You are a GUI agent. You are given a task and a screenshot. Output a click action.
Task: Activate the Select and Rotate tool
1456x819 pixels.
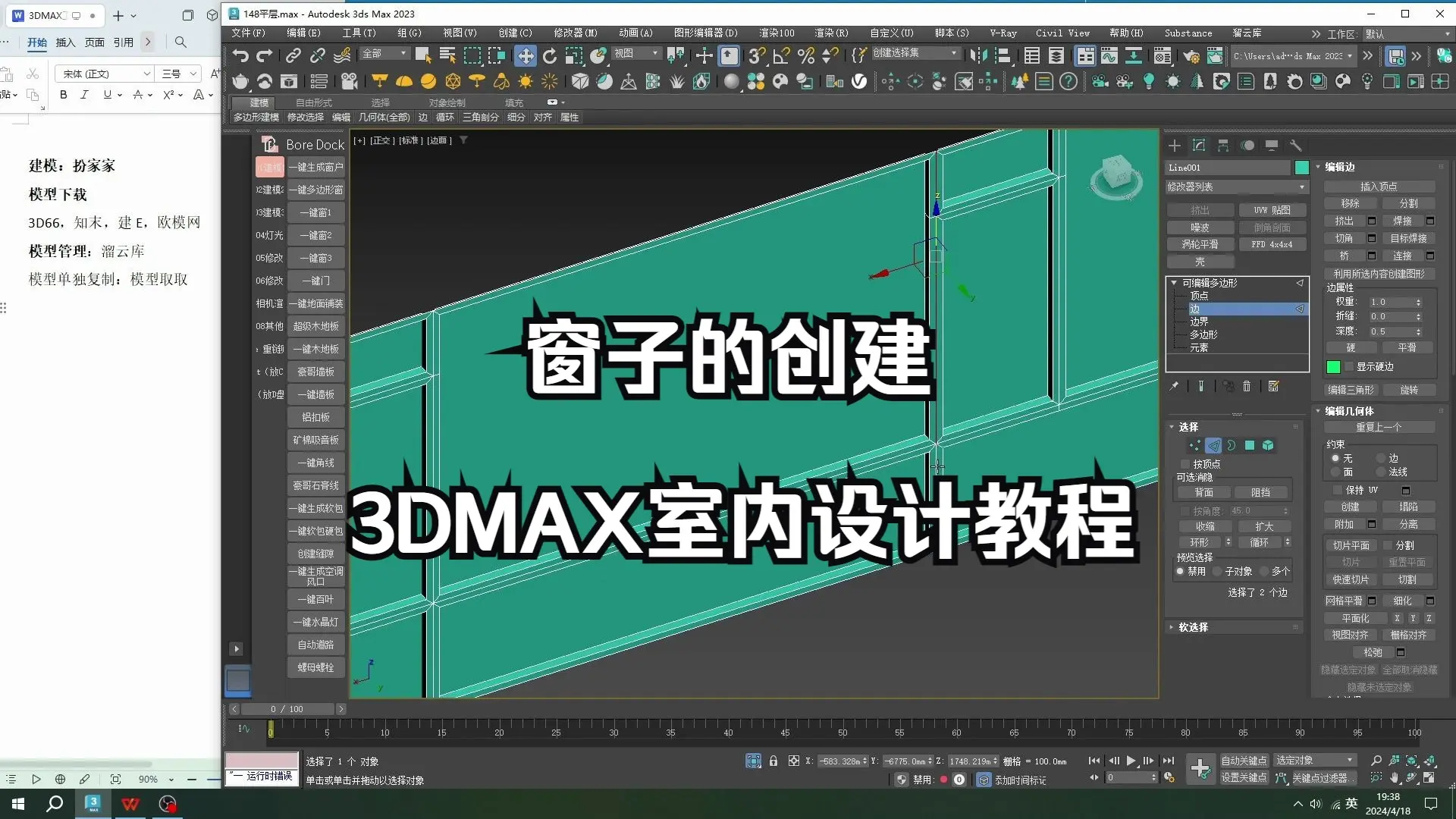click(x=550, y=55)
